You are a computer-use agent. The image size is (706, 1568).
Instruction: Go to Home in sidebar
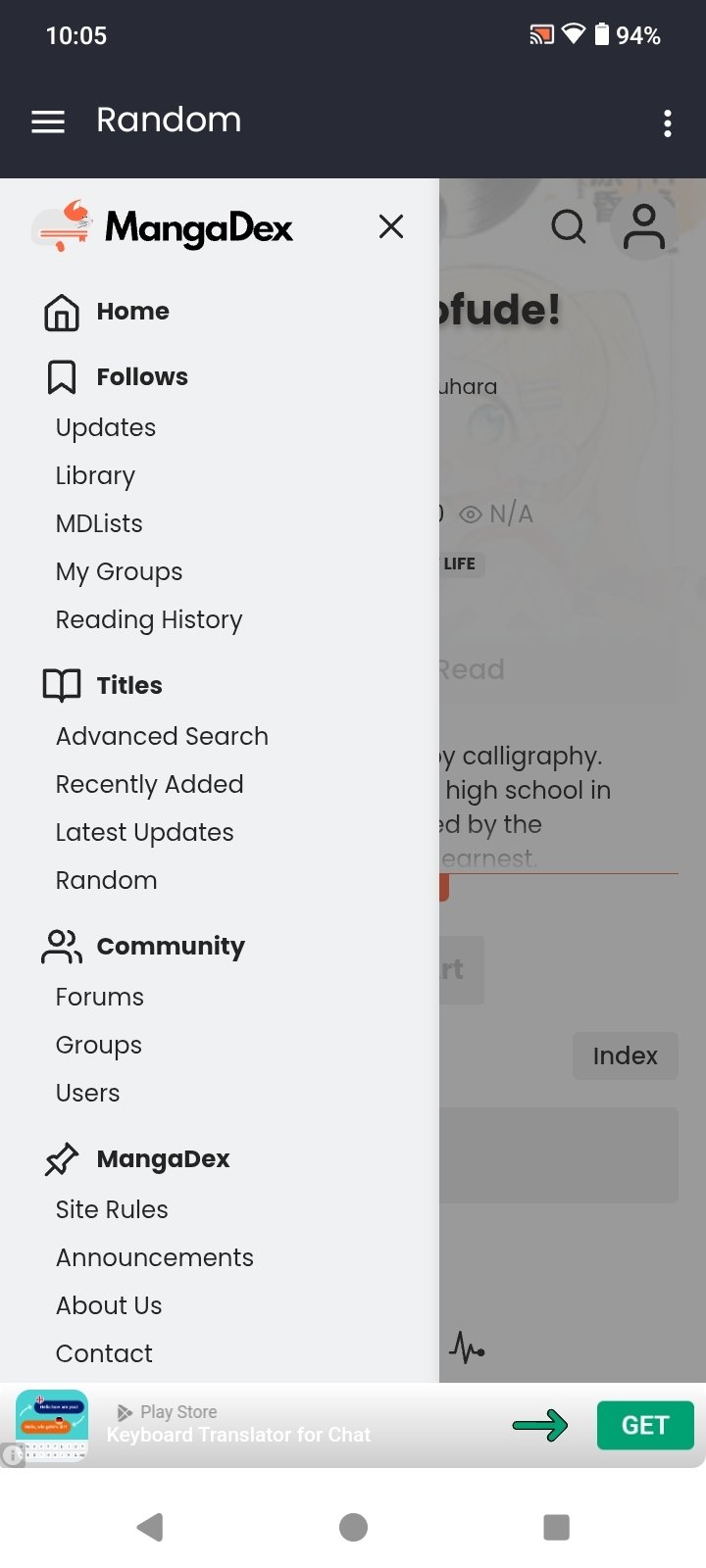coord(132,312)
